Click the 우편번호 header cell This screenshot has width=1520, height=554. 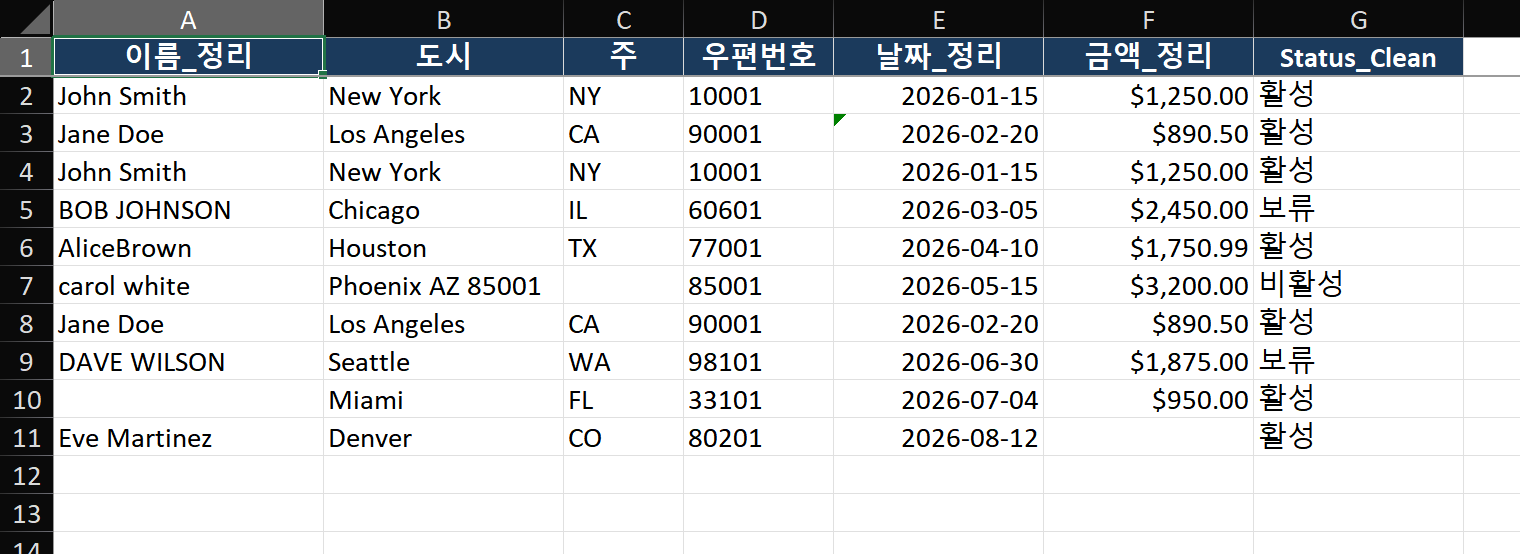point(759,57)
